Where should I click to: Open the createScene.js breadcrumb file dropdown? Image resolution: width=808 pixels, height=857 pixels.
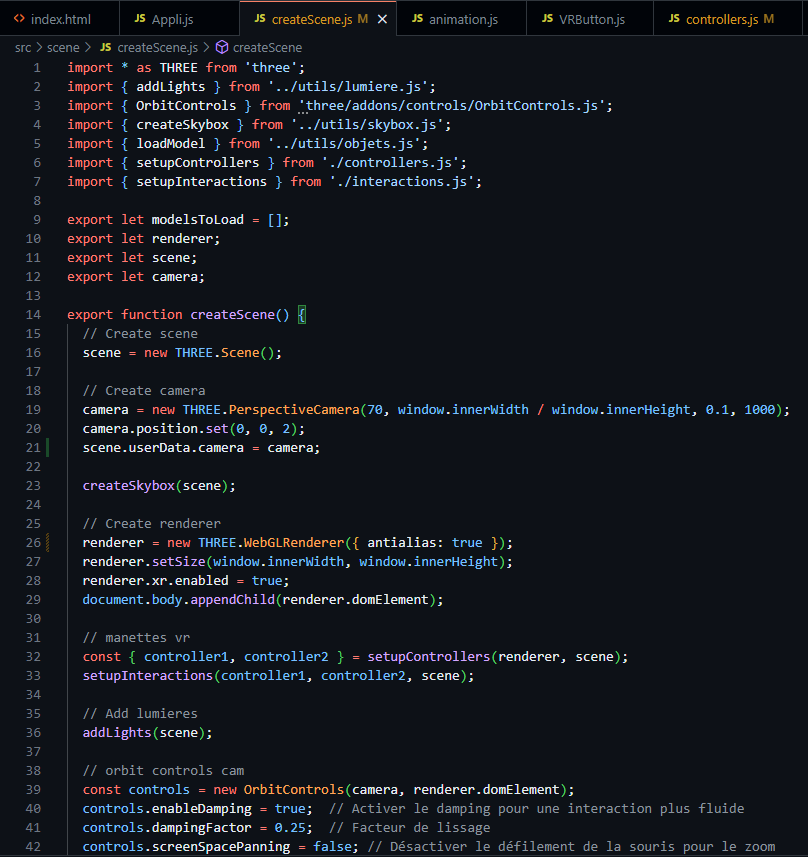coord(157,47)
